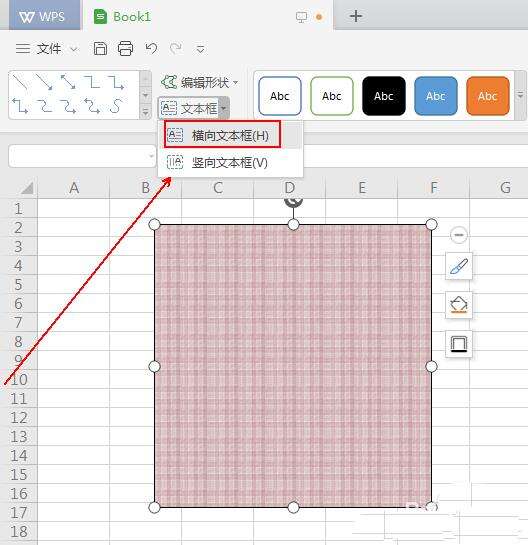Apply black fill Abc style
Image resolution: width=528 pixels, height=545 pixels.
pyautogui.click(x=384, y=96)
